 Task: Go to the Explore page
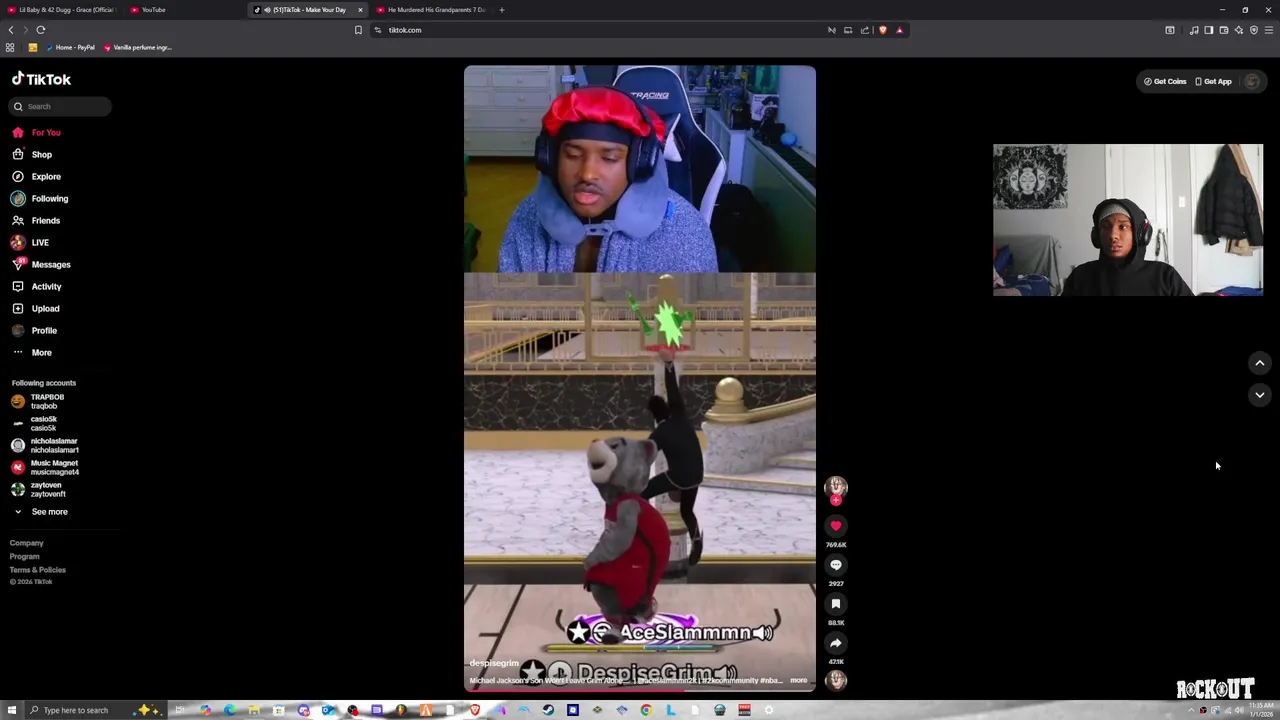(x=36, y=176)
